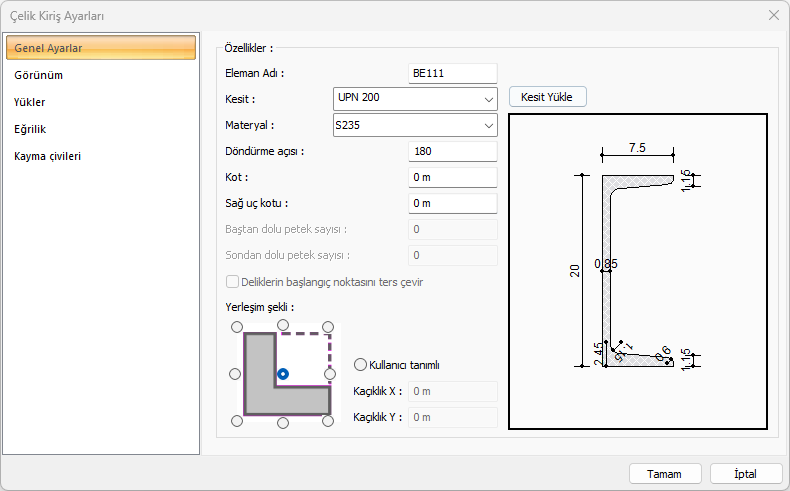Pick the bottom-center placement anchor point

click(x=283, y=422)
